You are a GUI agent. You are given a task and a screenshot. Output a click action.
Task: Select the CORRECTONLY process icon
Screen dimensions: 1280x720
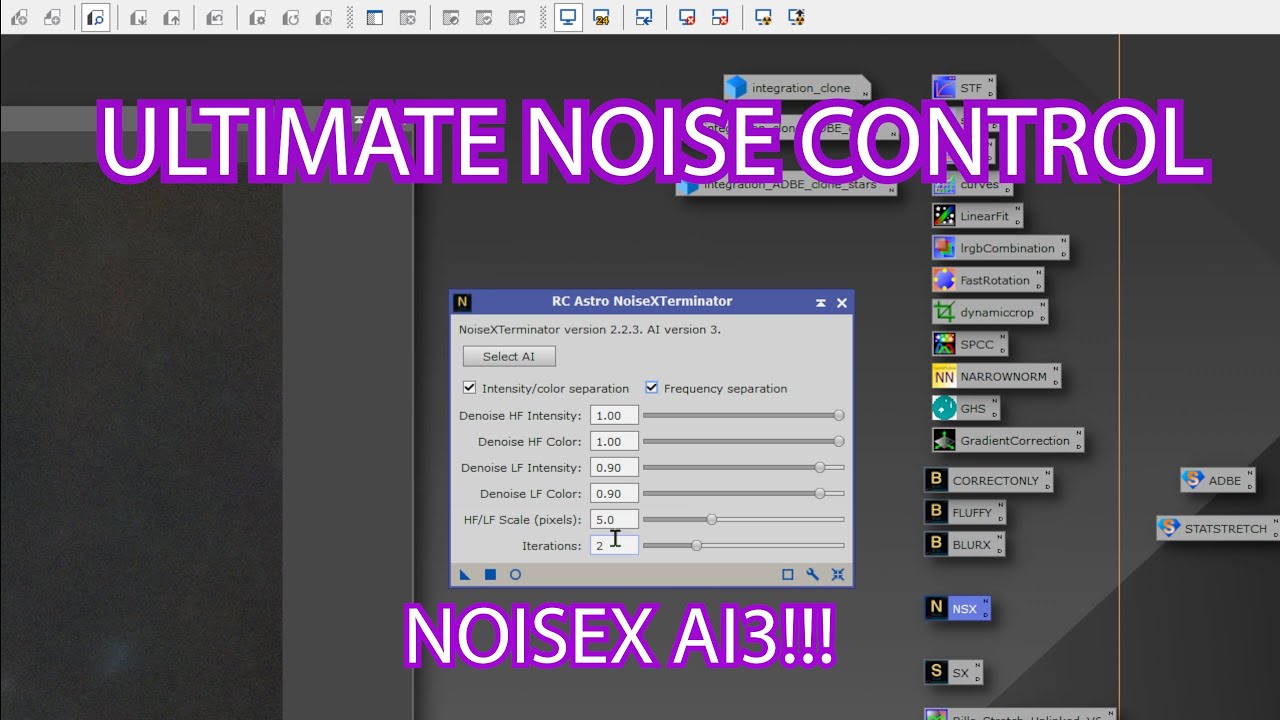click(988, 480)
